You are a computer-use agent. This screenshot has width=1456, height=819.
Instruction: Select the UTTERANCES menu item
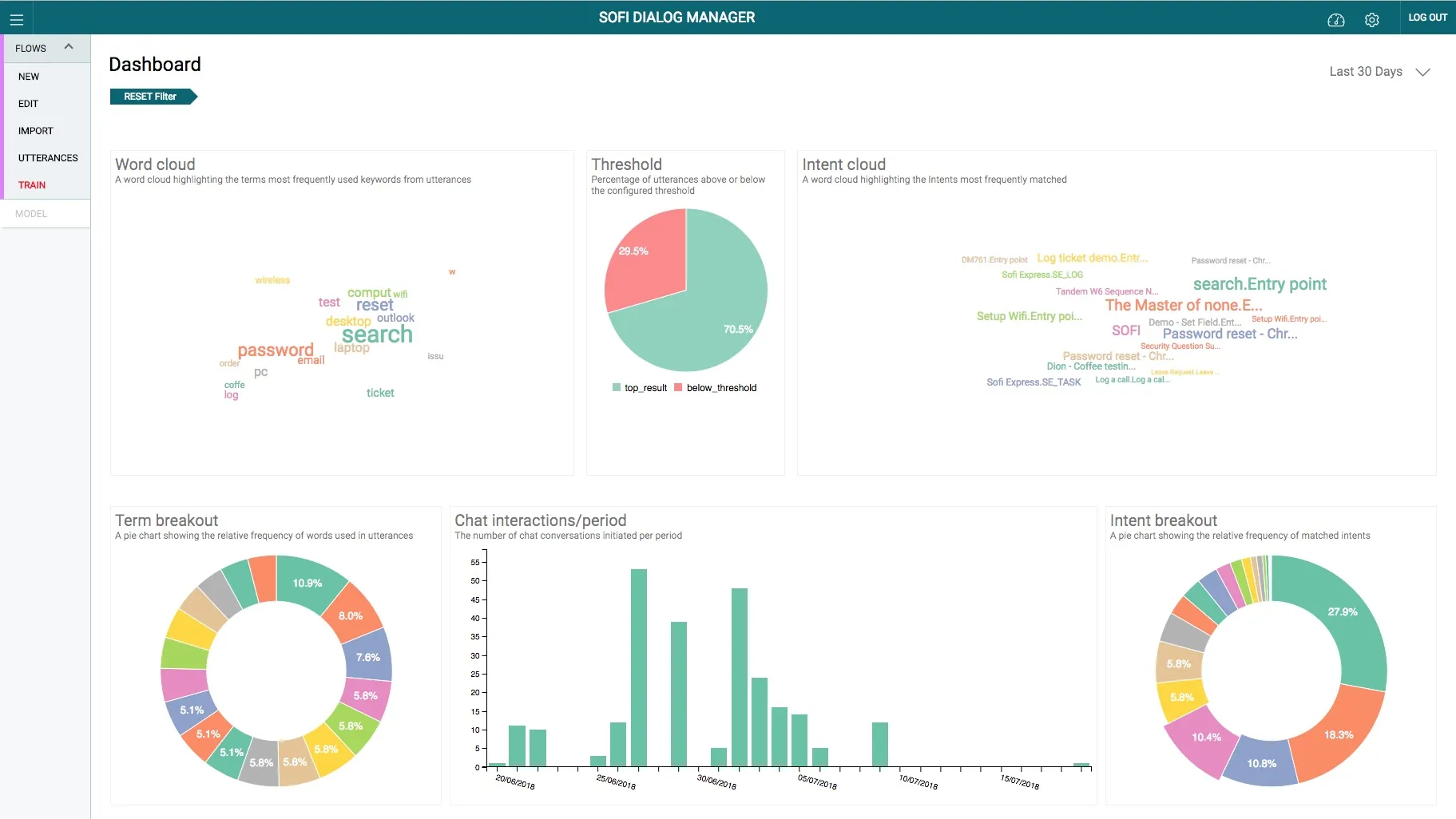click(48, 158)
